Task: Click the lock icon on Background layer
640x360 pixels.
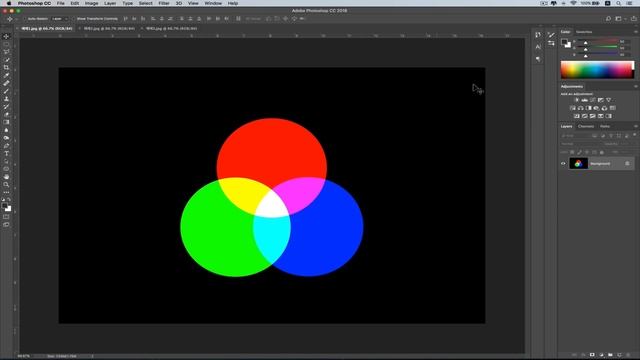Action: 627,164
